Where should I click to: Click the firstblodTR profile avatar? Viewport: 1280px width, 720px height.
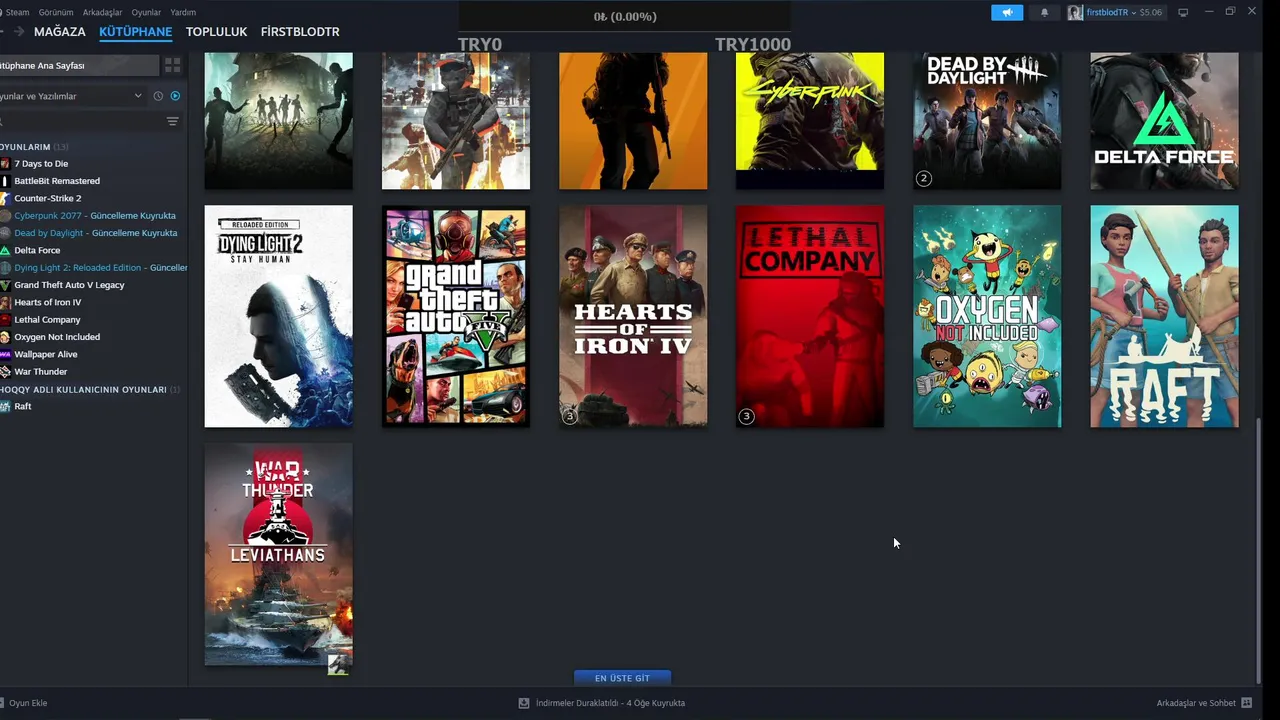click(x=1075, y=13)
